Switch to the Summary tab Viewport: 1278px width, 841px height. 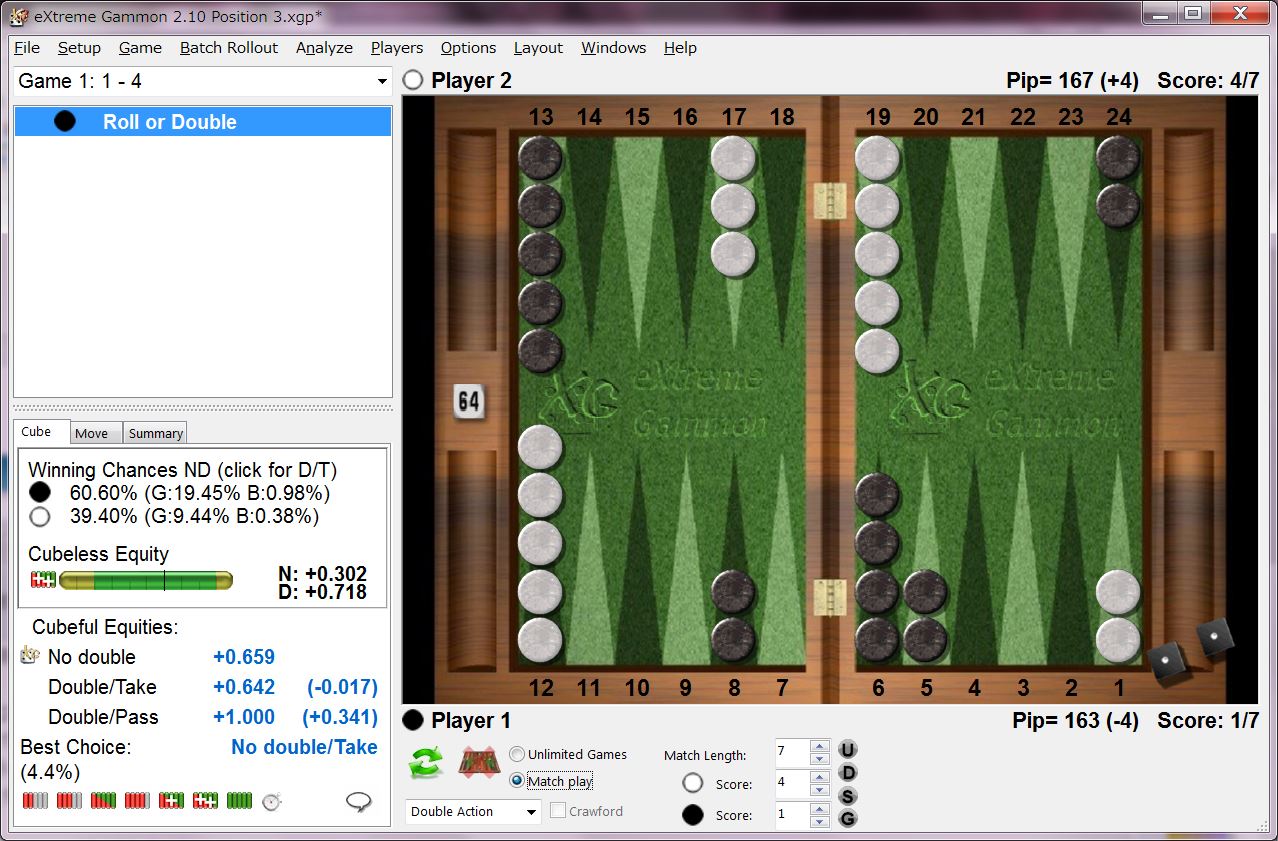pyautogui.click(x=155, y=433)
